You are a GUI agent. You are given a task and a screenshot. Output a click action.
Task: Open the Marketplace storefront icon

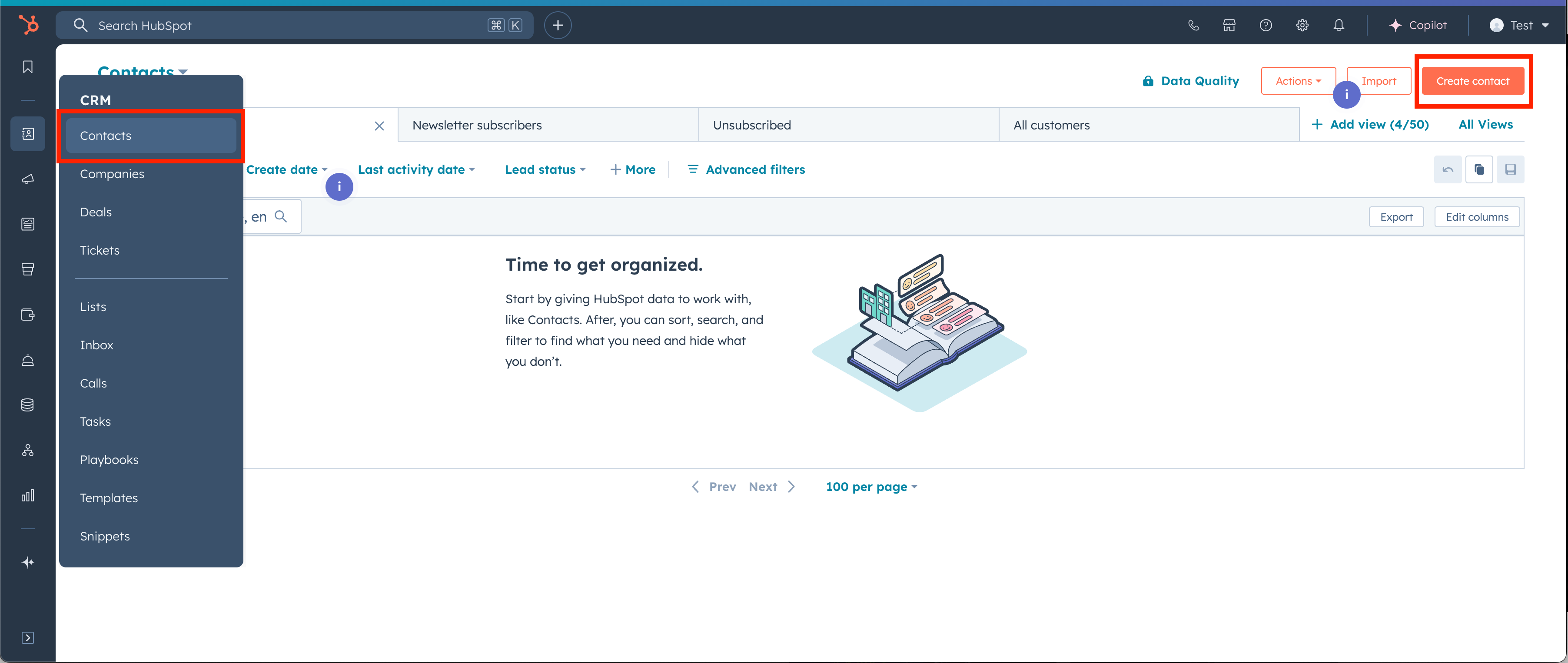[1229, 25]
